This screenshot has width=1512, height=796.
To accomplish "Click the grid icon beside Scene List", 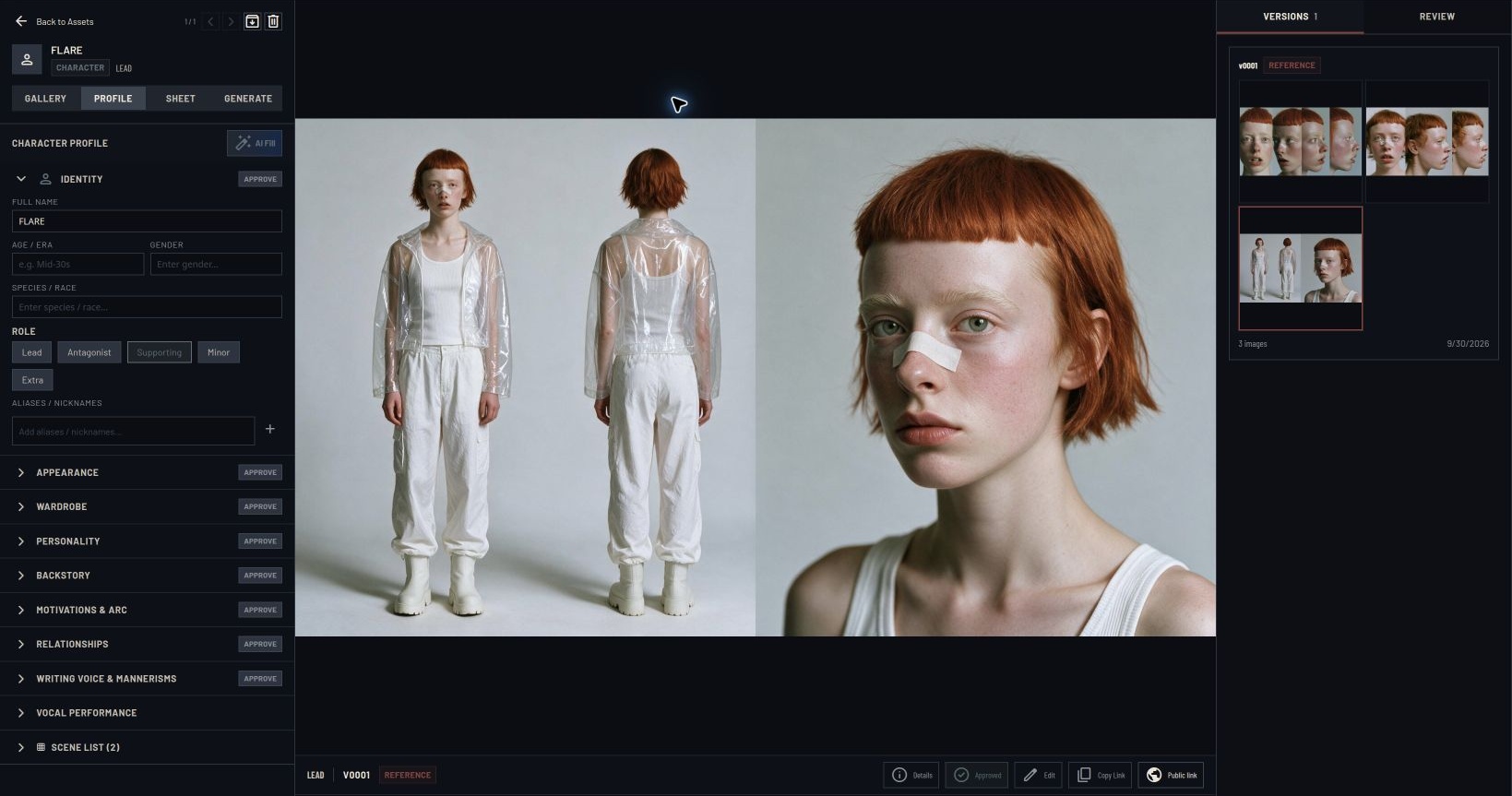I will pyautogui.click(x=41, y=747).
